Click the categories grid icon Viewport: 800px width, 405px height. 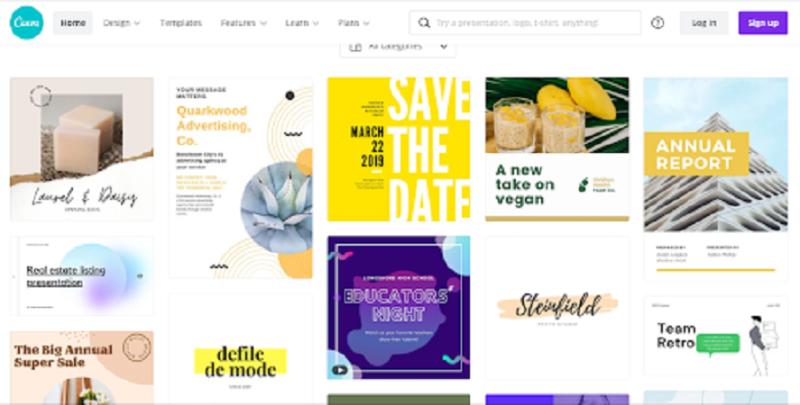click(355, 47)
